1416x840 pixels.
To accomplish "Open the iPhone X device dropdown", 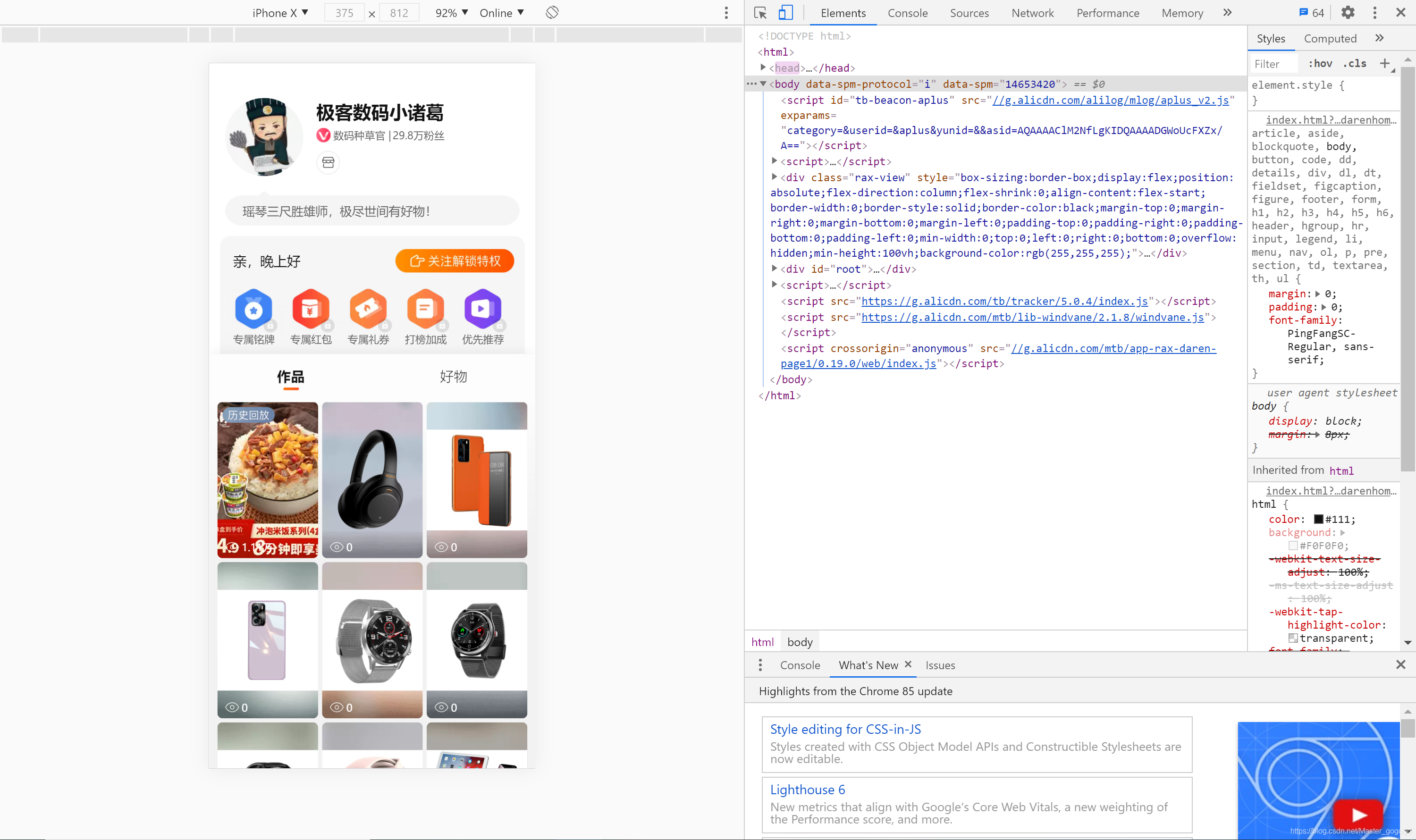I will click(280, 12).
